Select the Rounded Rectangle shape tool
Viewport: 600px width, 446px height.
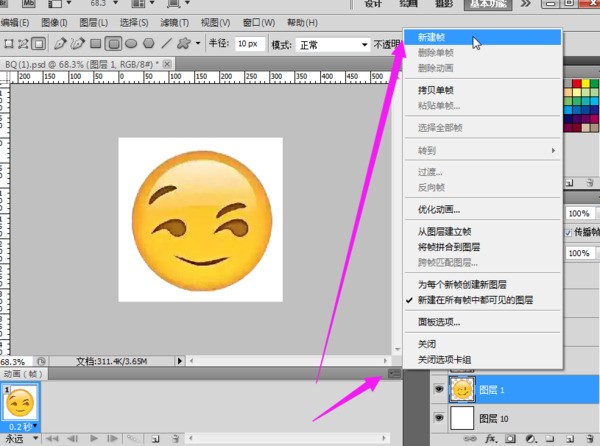tap(114, 44)
